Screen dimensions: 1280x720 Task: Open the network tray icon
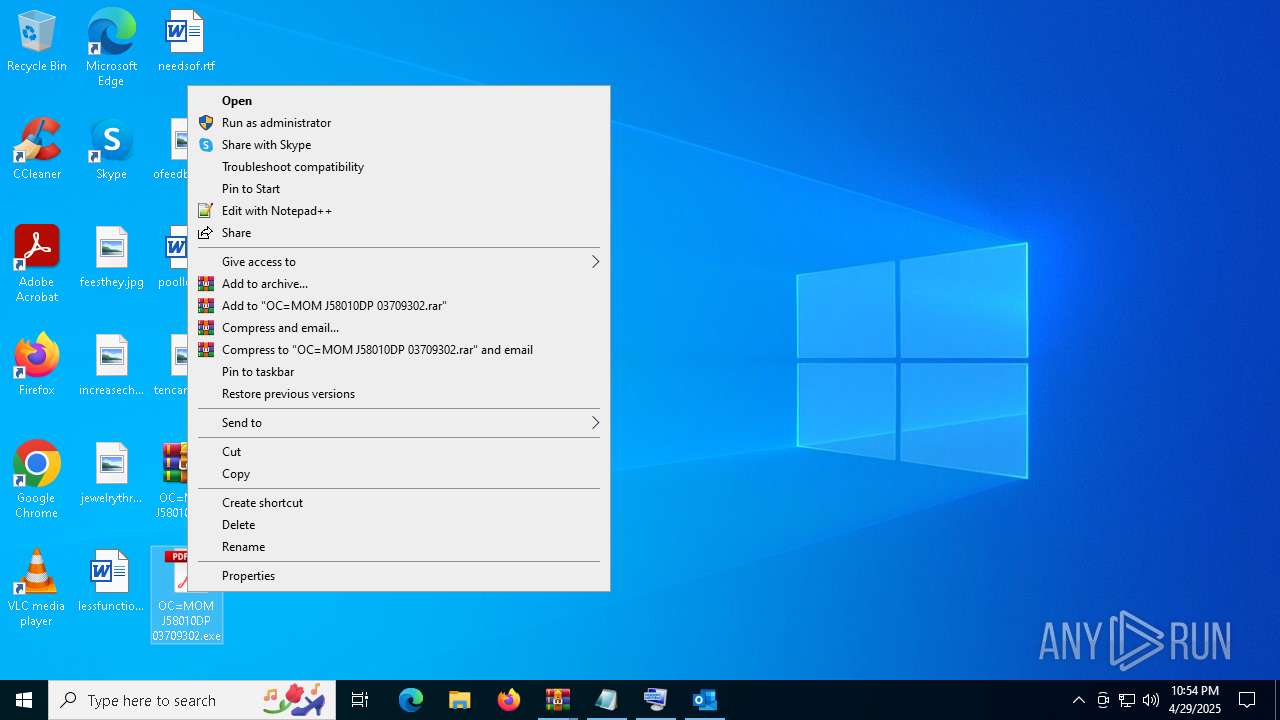click(x=1127, y=700)
